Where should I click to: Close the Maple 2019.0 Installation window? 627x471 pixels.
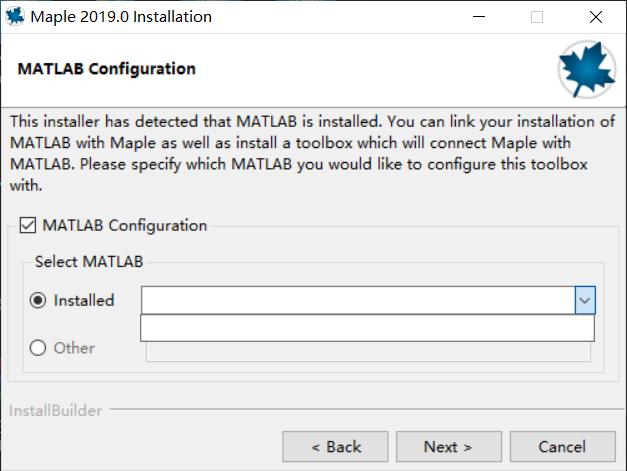(x=596, y=17)
